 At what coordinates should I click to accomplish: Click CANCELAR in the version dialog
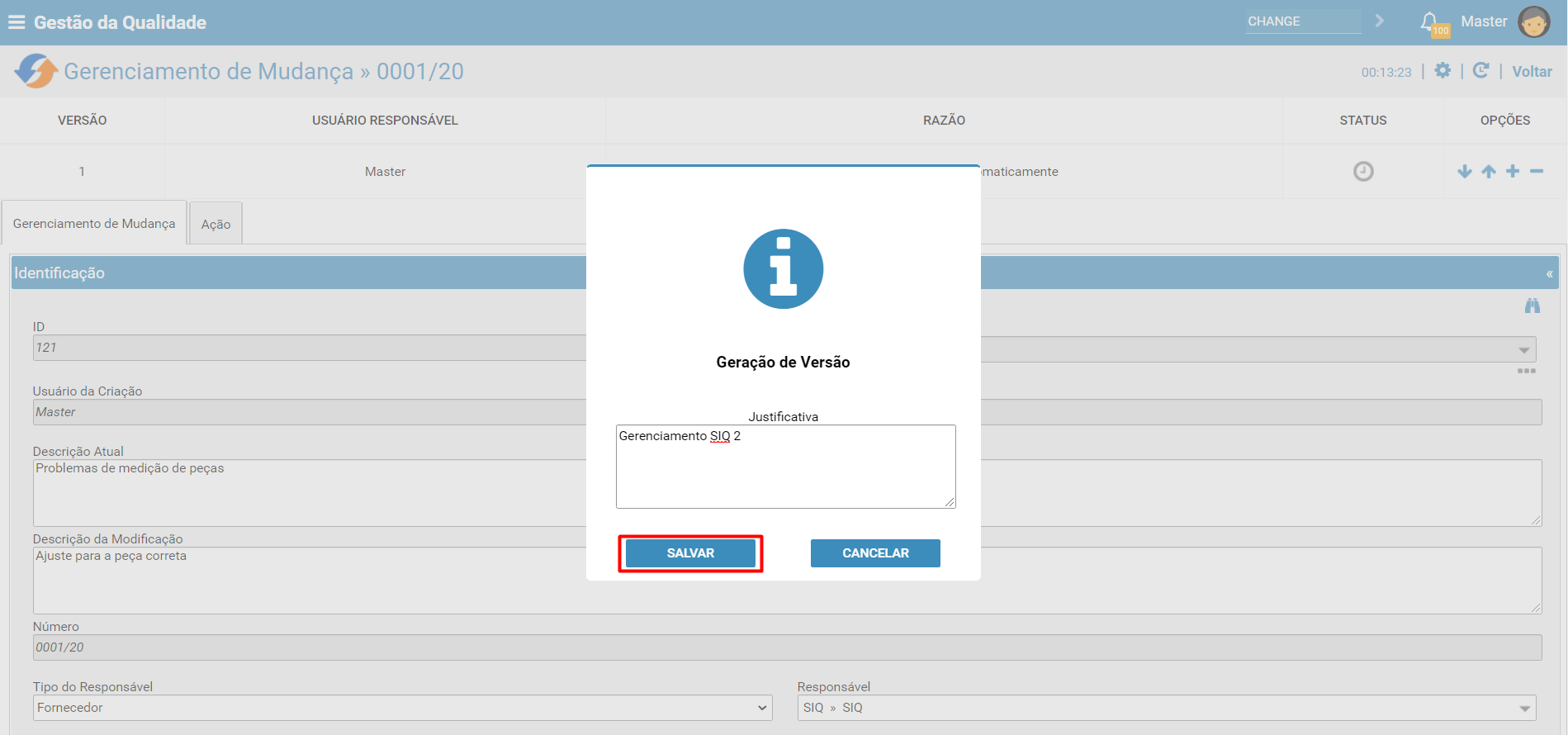tap(875, 553)
